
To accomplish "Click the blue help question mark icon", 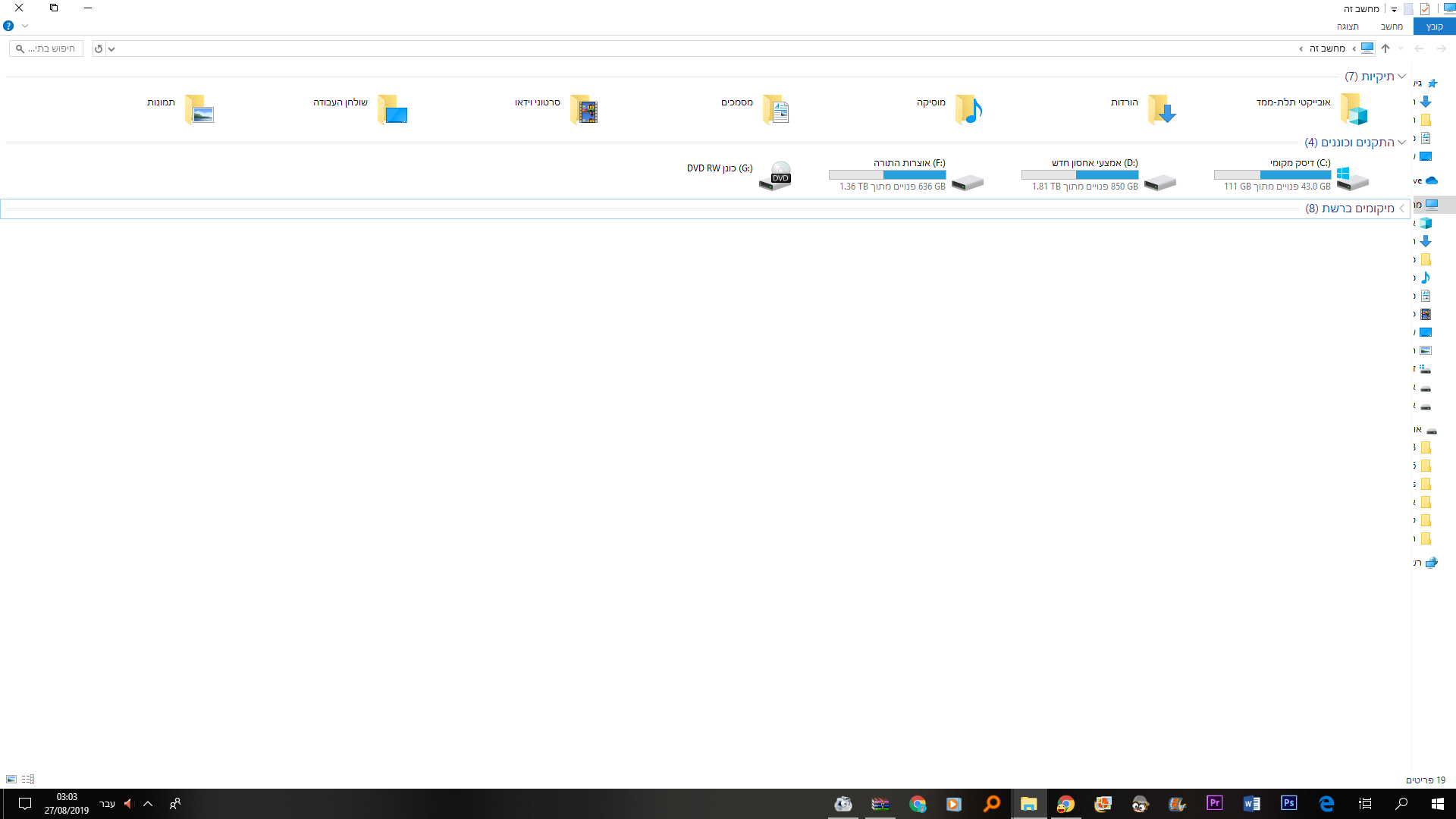I will [x=8, y=26].
